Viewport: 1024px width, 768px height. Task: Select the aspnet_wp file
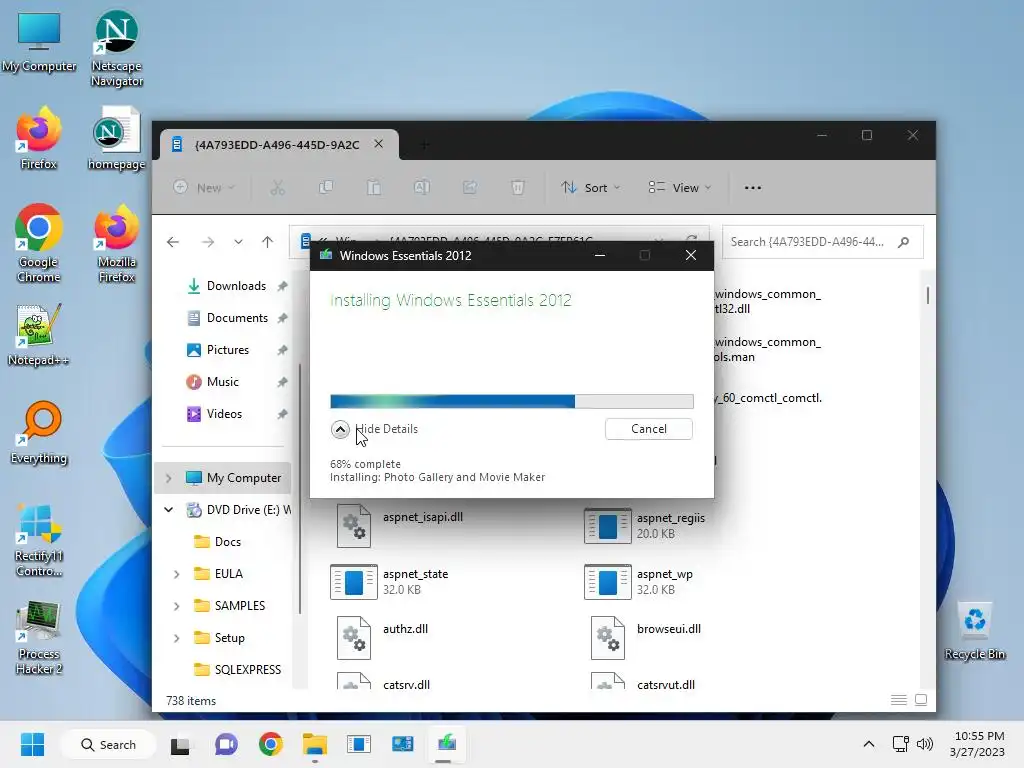pyautogui.click(x=639, y=582)
